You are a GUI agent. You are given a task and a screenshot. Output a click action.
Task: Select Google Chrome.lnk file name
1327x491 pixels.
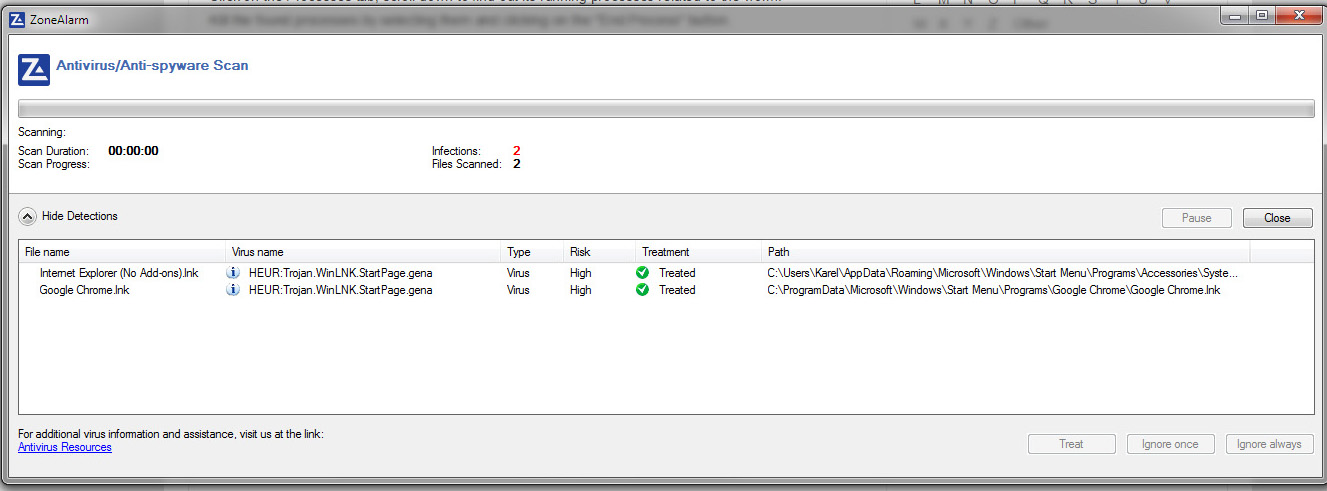[84, 290]
